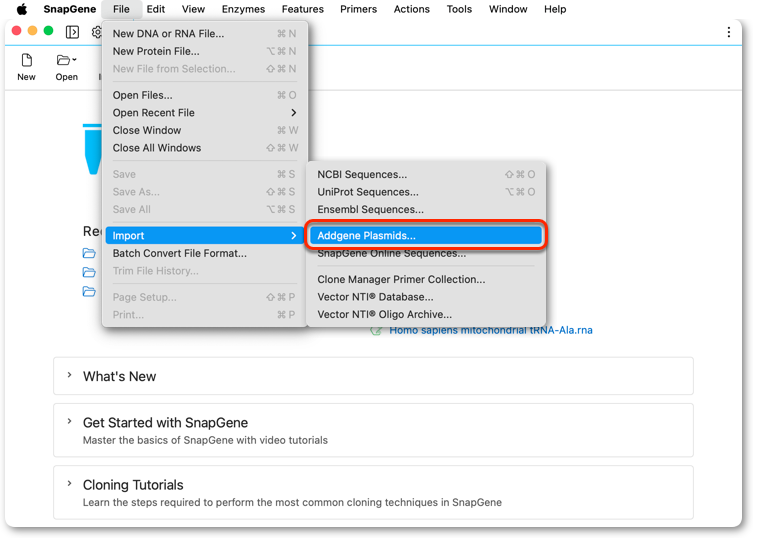Screen dimensions: 759x538
Task: Open the View menu
Action: (x=193, y=9)
